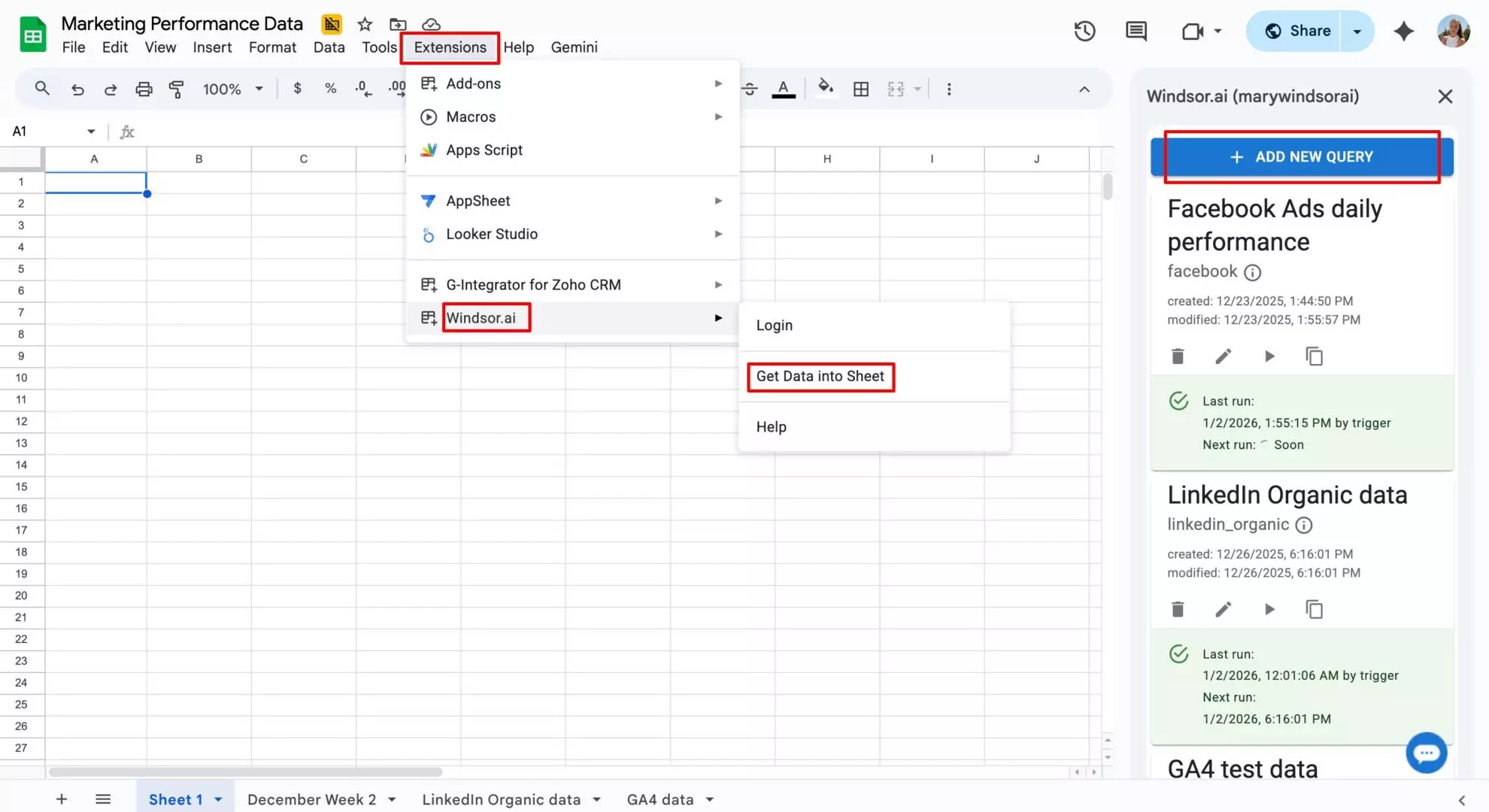Collapse the toolbar with the chevron

click(x=1084, y=88)
